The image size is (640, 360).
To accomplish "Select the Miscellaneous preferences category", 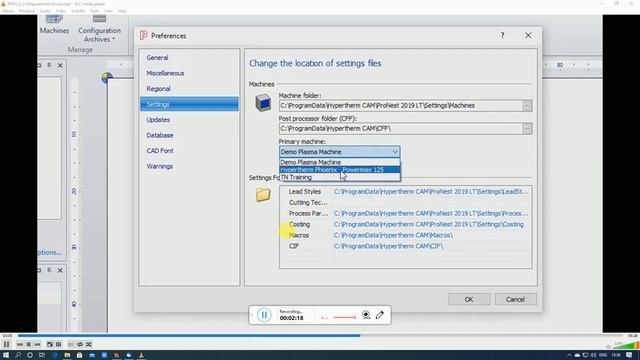I will (165, 73).
